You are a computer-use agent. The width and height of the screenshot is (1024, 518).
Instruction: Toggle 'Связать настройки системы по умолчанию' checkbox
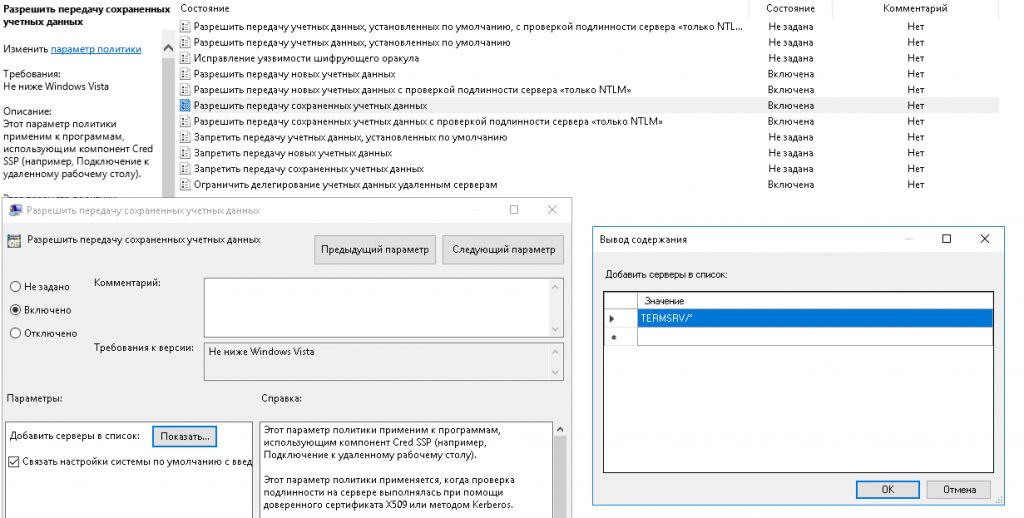pos(14,461)
